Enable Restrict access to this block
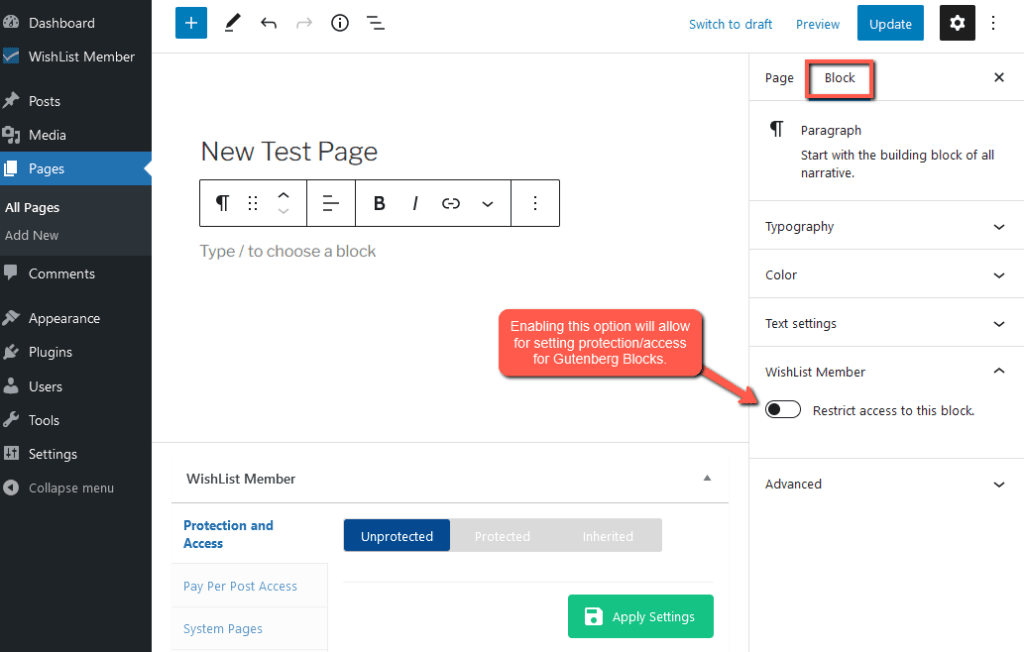1024x652 pixels. tap(783, 410)
